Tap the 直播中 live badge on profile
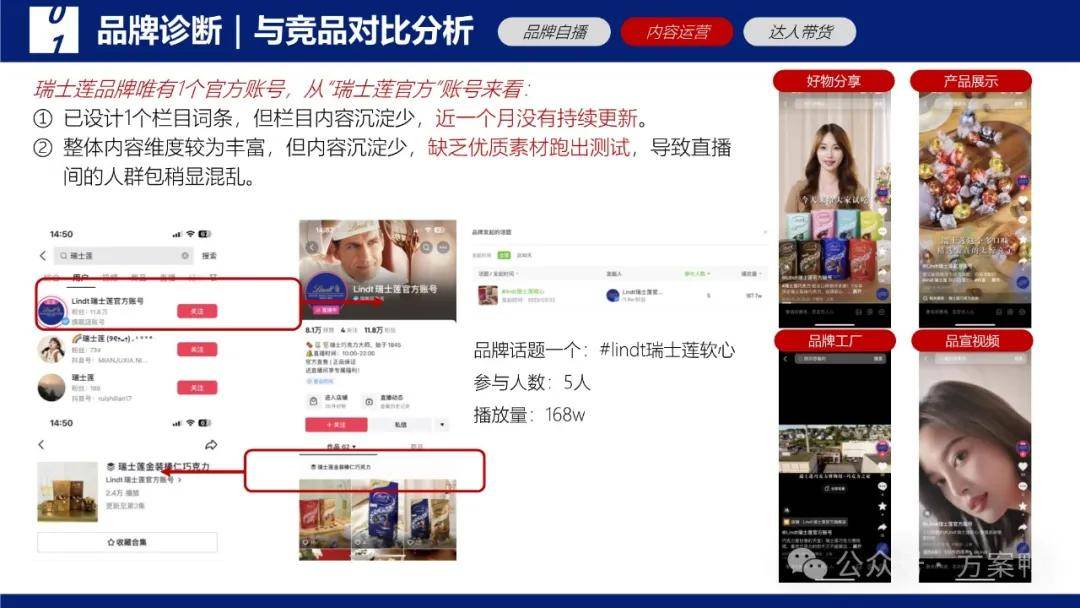This screenshot has height=608, width=1080. (326, 311)
